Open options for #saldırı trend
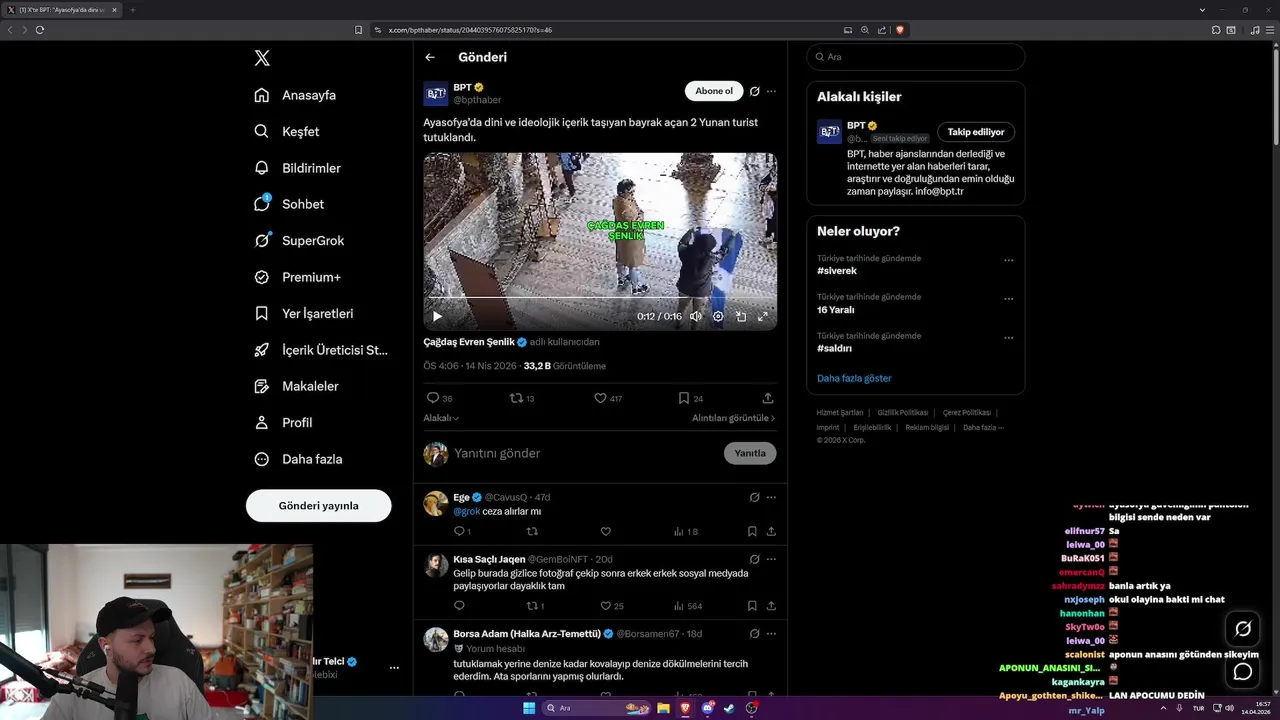This screenshot has width=1280, height=720. [x=1009, y=337]
